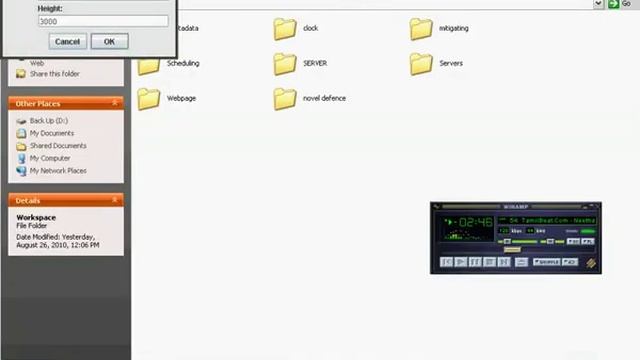Collapse the Details panel
The image size is (640, 360).
[x=115, y=200]
